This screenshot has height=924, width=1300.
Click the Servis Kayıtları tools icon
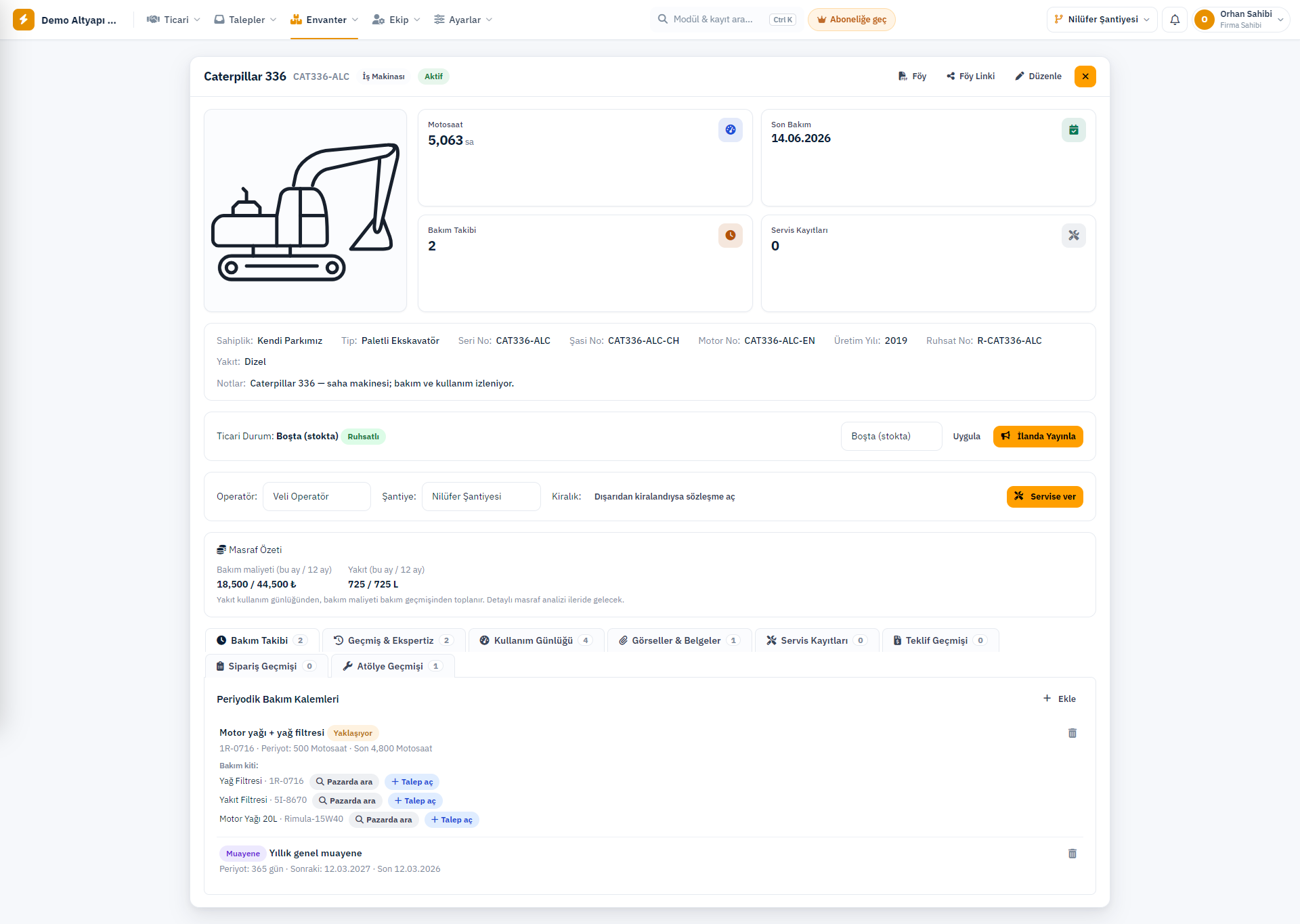click(x=1074, y=236)
